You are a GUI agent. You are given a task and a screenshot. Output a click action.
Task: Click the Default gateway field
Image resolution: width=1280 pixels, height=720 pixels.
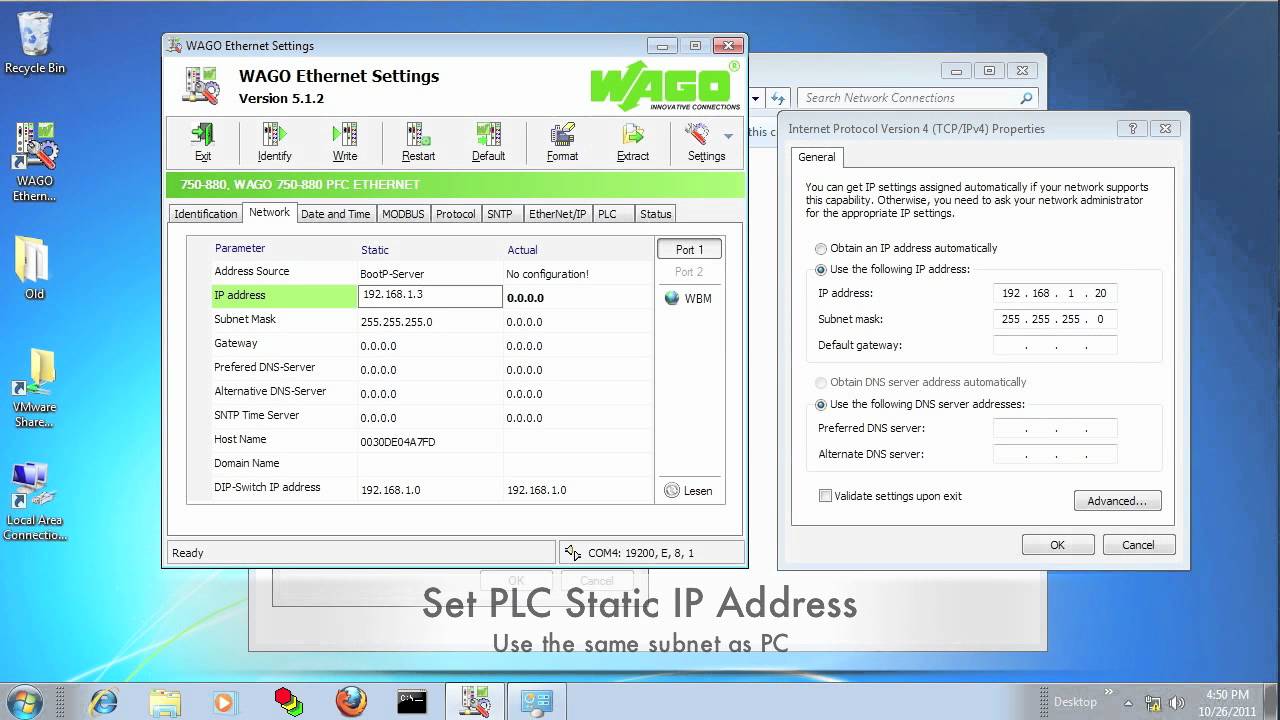[x=1055, y=345]
